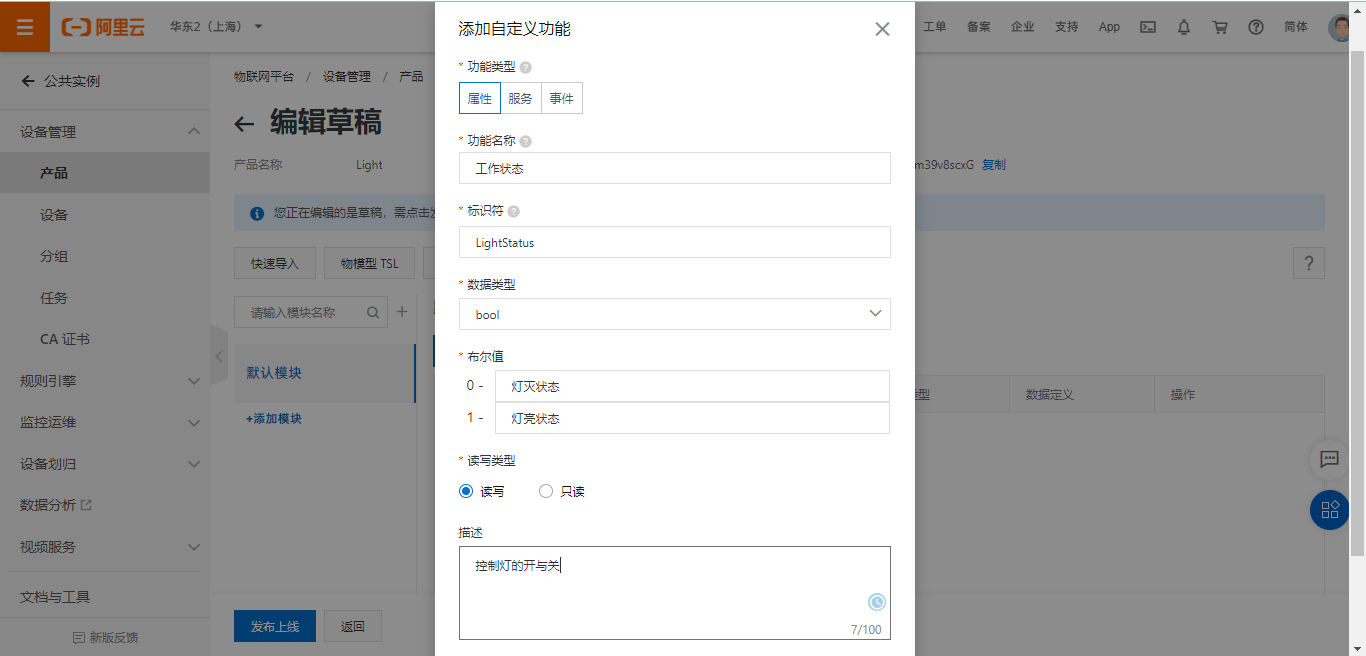
Task: Open the help question mark icon
Action: coord(1256,27)
